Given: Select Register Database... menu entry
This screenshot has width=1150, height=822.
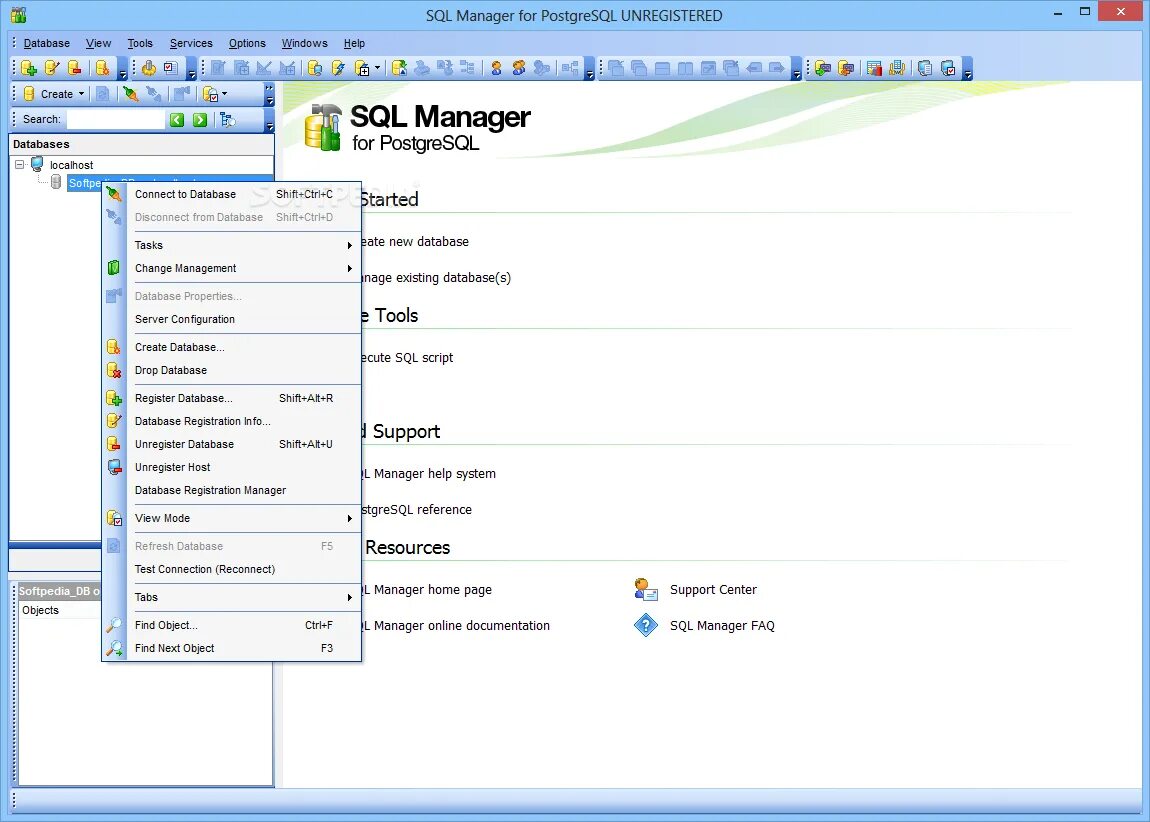Looking at the screenshot, I should (232, 398).
